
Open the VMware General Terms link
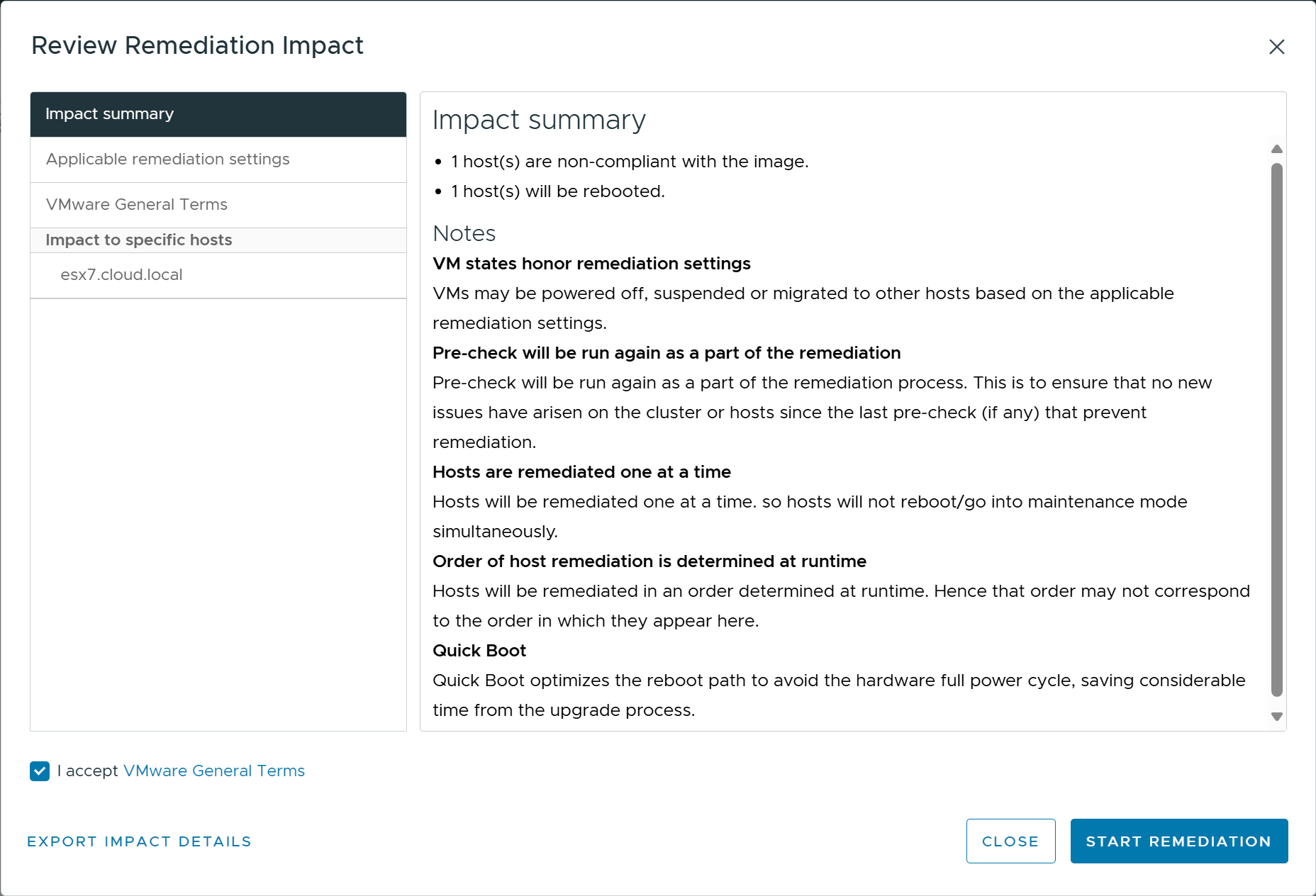point(213,771)
